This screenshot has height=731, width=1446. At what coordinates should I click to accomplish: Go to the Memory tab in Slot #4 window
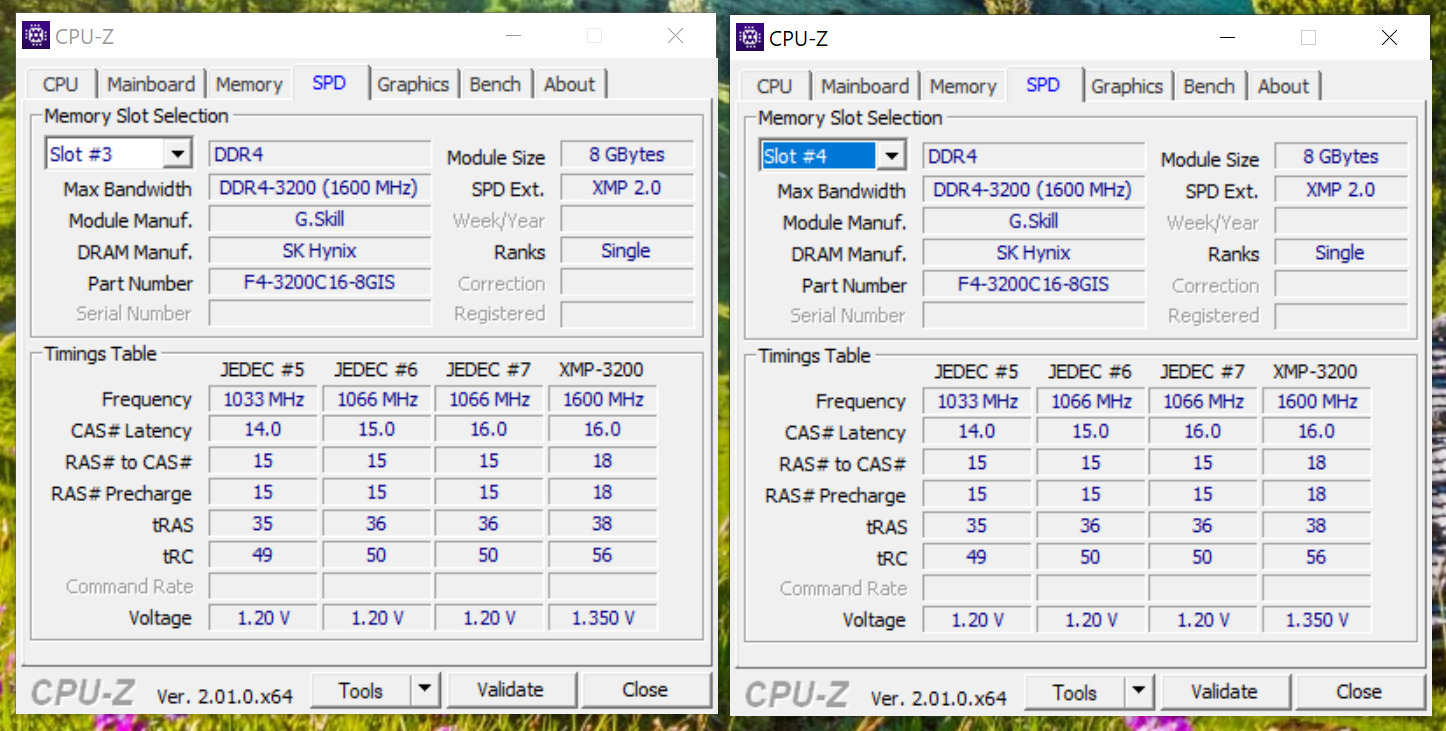click(x=963, y=87)
